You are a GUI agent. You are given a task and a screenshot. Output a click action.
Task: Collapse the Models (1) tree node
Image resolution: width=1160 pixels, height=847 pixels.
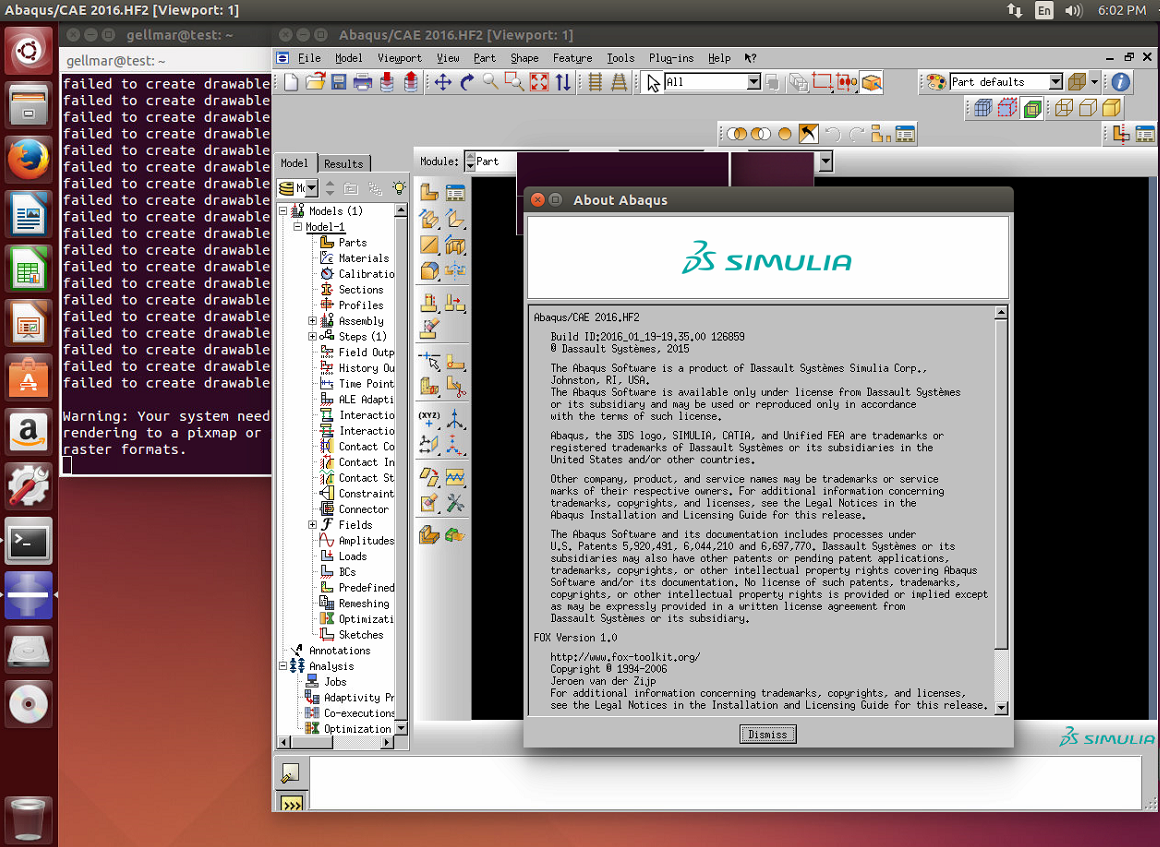(x=283, y=211)
